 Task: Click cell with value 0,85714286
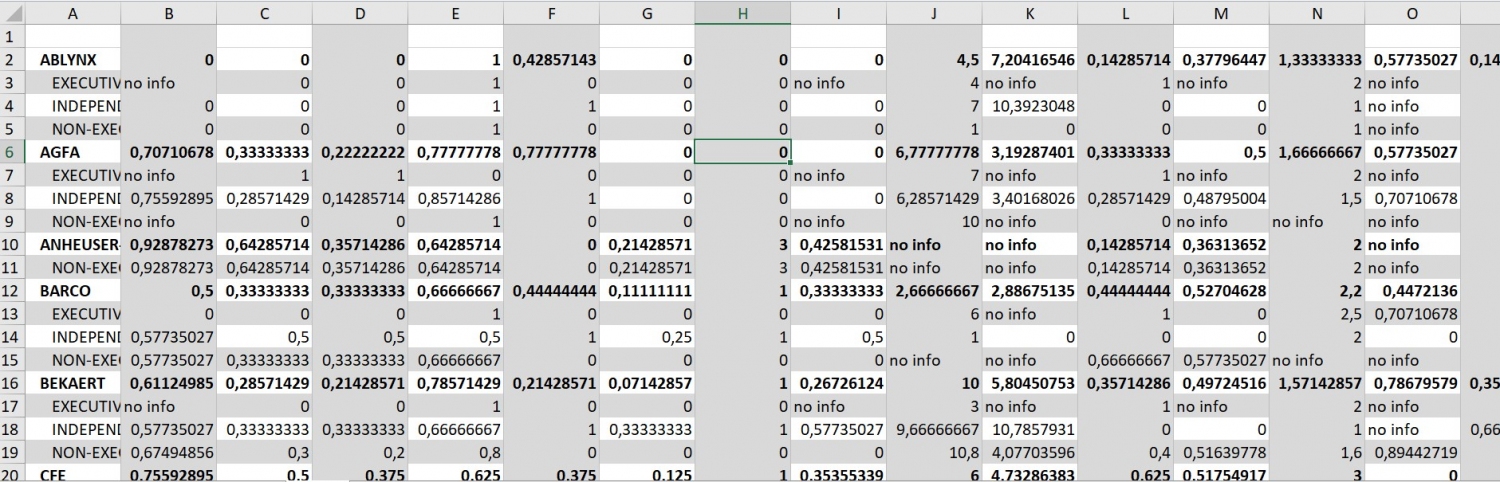(x=456, y=198)
